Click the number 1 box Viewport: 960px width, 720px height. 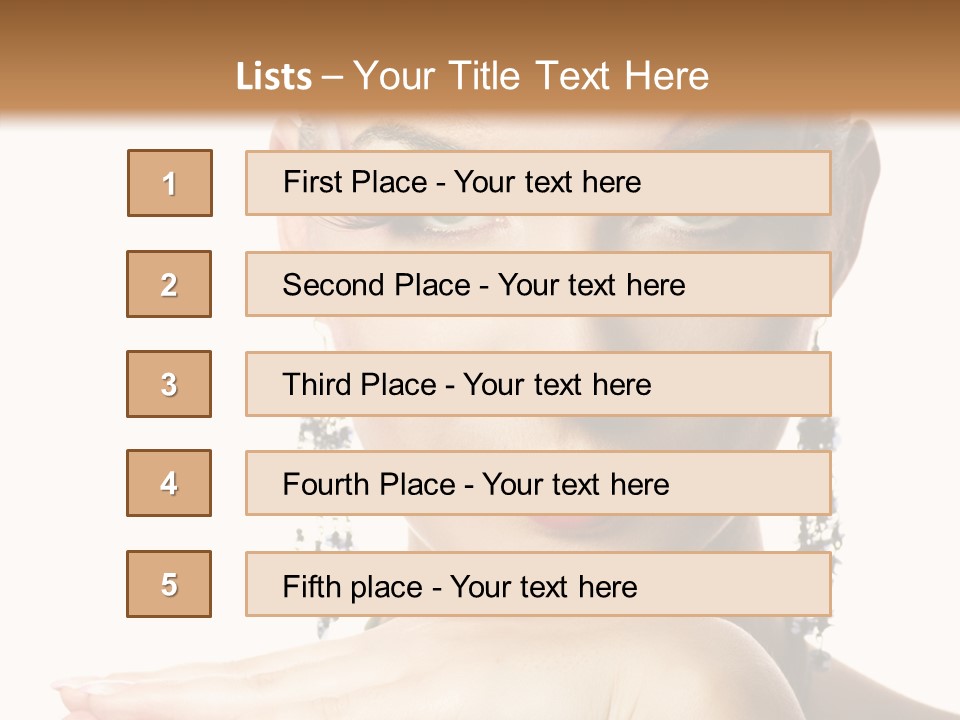[170, 183]
